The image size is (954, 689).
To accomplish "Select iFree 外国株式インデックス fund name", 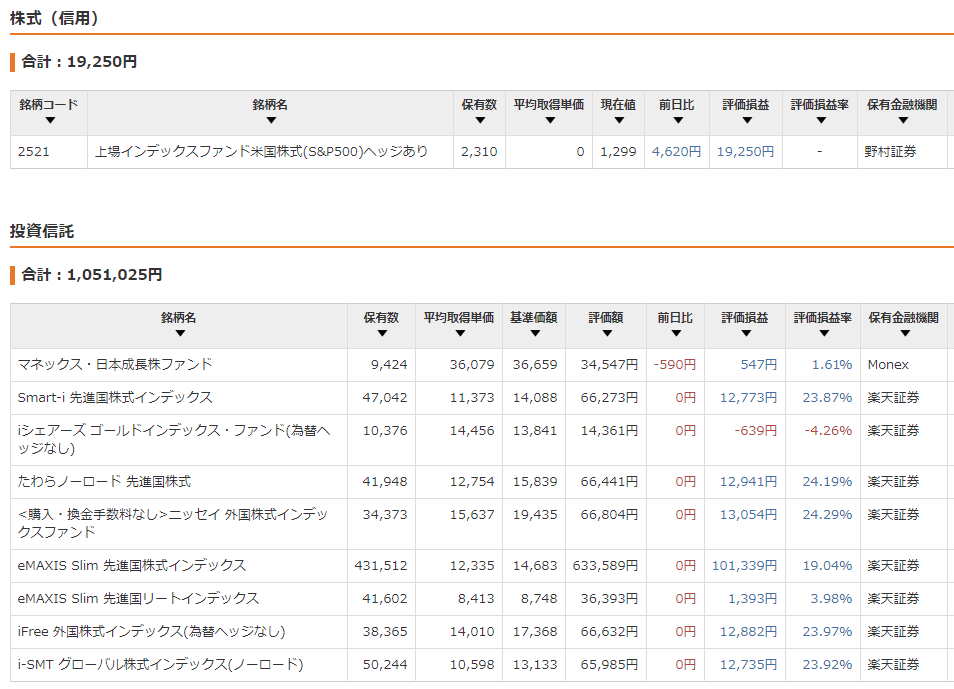I will (x=151, y=631).
